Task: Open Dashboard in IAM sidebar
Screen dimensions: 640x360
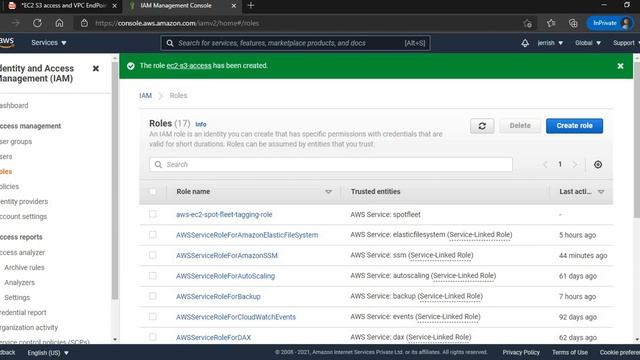Action: pos(14,105)
